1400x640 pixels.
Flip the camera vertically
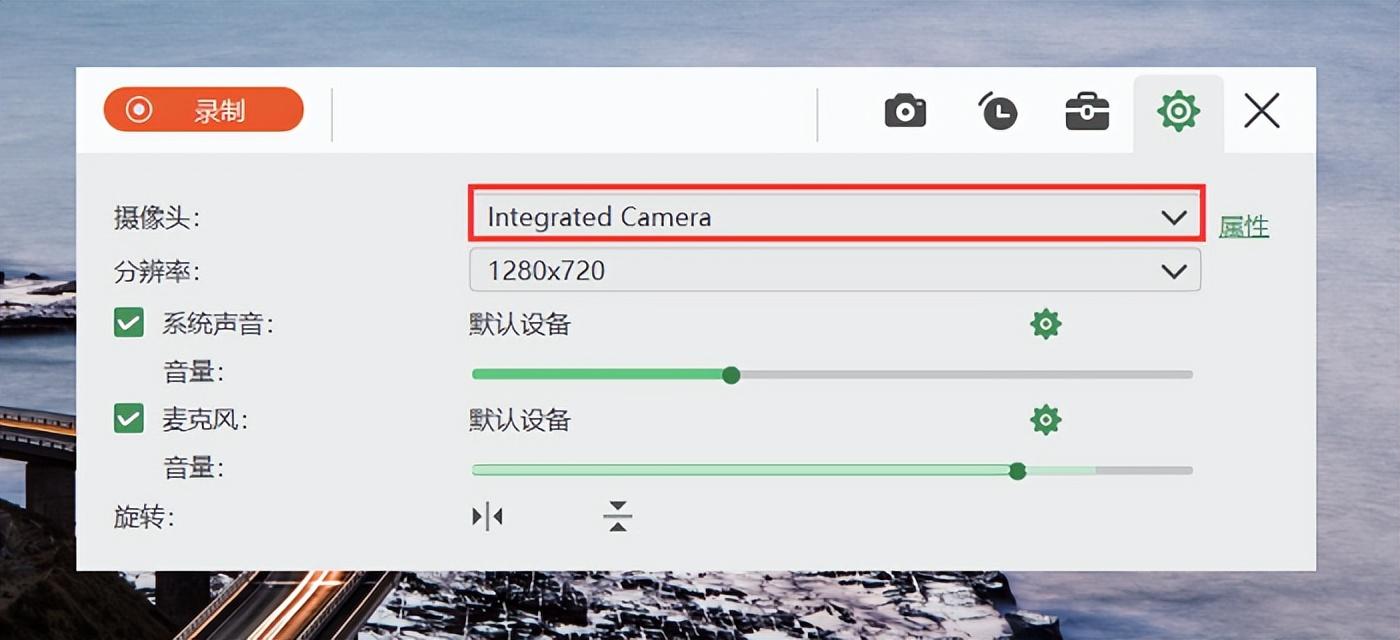point(618,516)
